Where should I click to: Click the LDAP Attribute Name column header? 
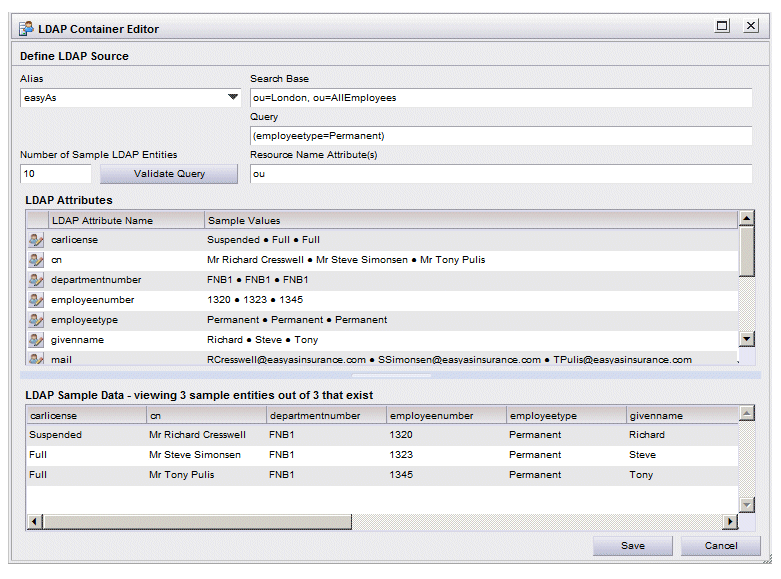(127, 220)
